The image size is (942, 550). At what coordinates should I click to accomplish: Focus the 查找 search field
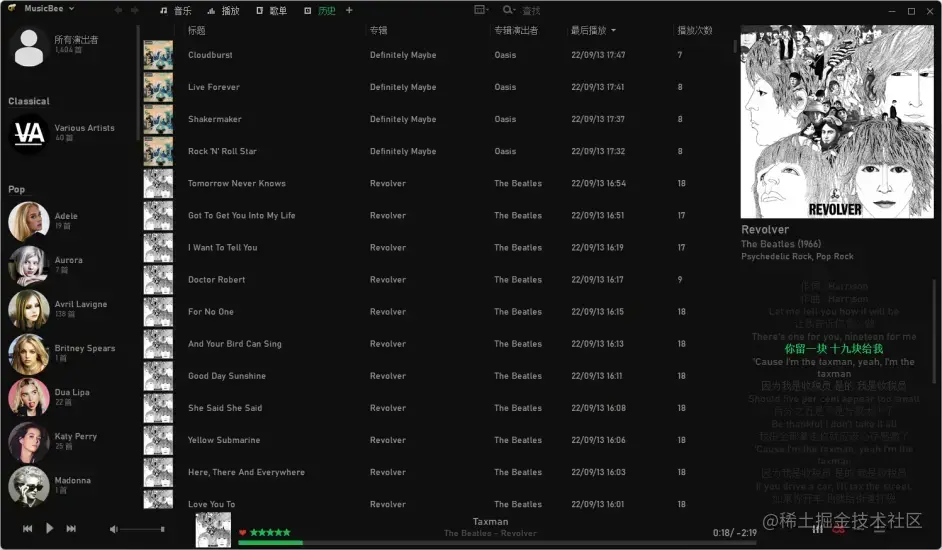[x=531, y=11]
